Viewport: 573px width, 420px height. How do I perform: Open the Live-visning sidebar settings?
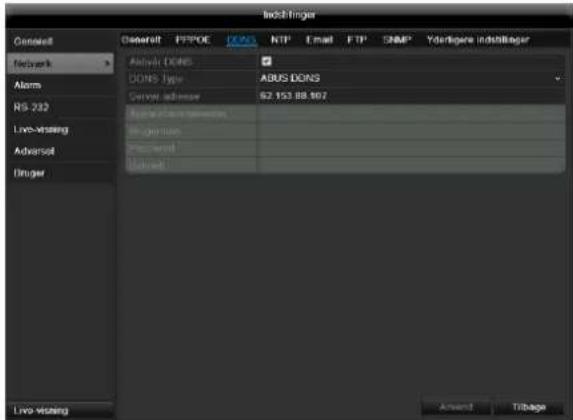(x=60, y=129)
